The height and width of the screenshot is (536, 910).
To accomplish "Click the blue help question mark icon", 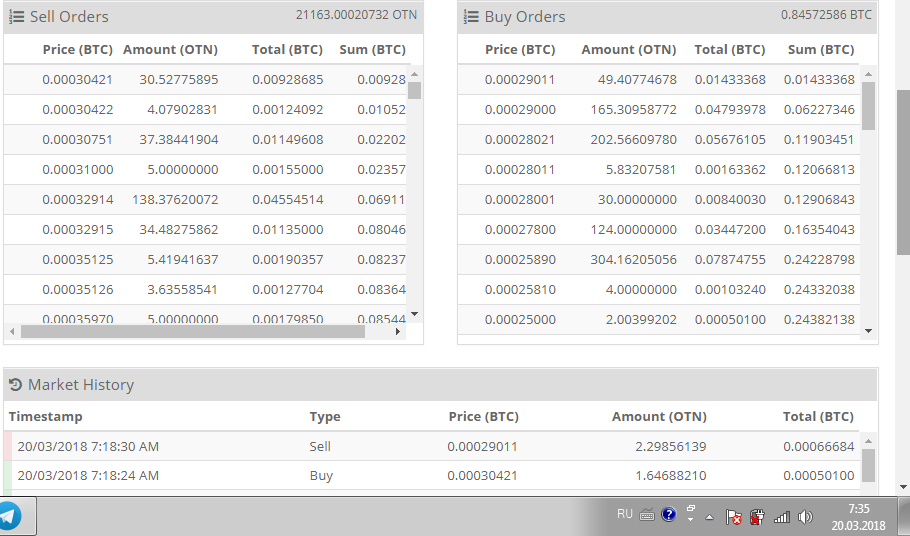I will point(667,516).
